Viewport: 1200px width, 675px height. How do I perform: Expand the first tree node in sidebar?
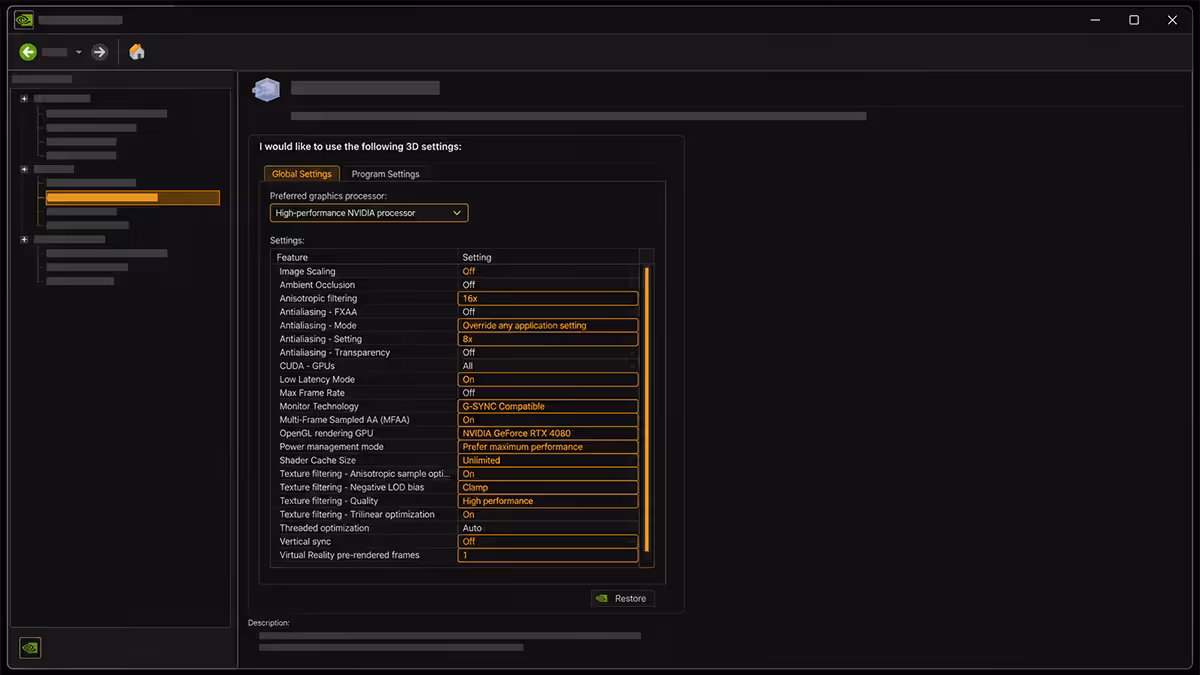[25, 98]
